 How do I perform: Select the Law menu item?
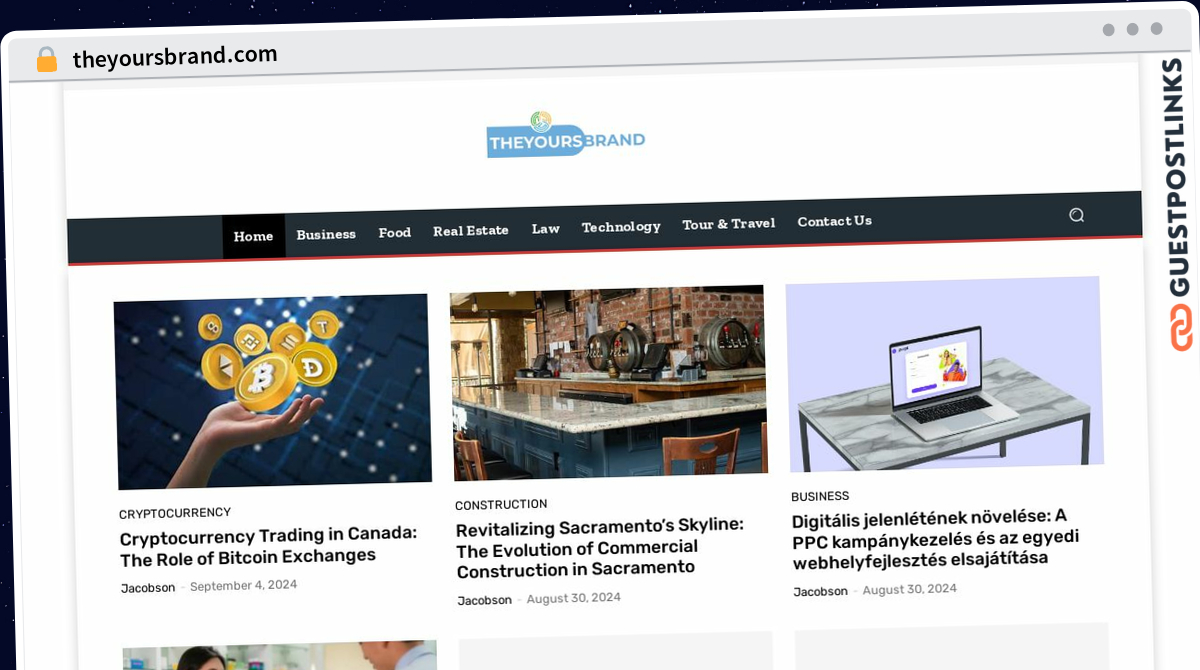[x=546, y=228]
